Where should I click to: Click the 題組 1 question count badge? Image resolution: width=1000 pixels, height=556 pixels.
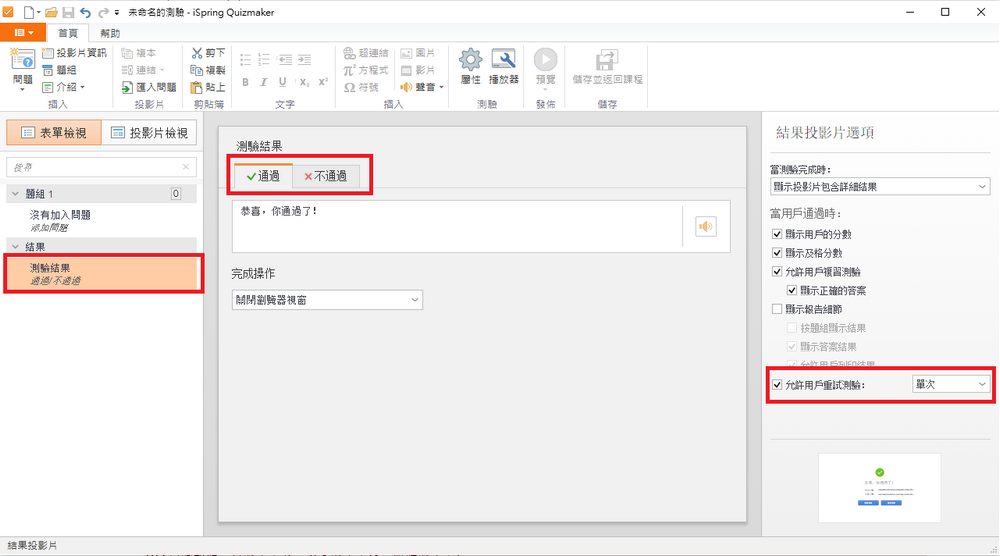coord(176,193)
